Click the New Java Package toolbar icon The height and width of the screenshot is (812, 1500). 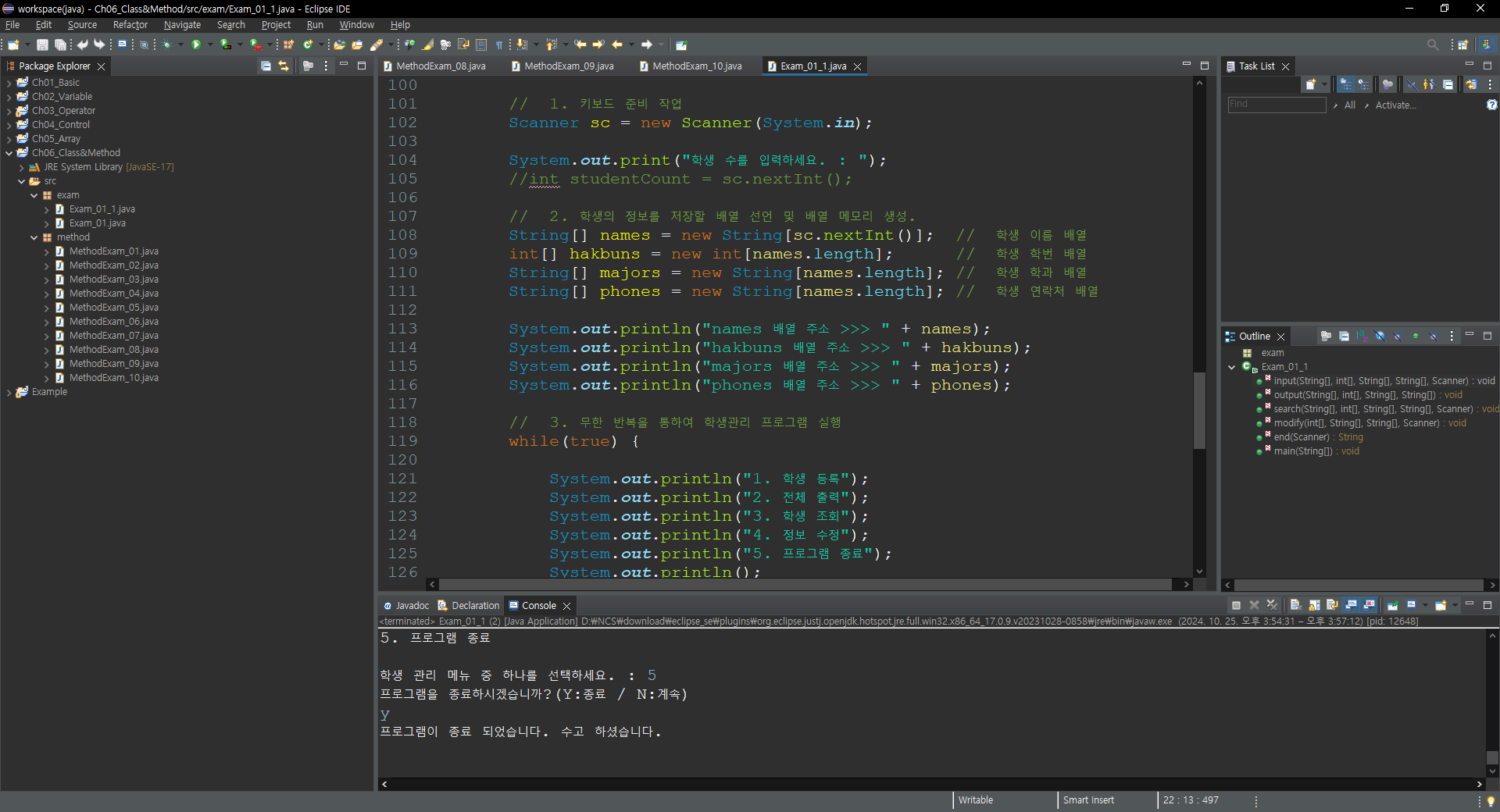point(288,45)
